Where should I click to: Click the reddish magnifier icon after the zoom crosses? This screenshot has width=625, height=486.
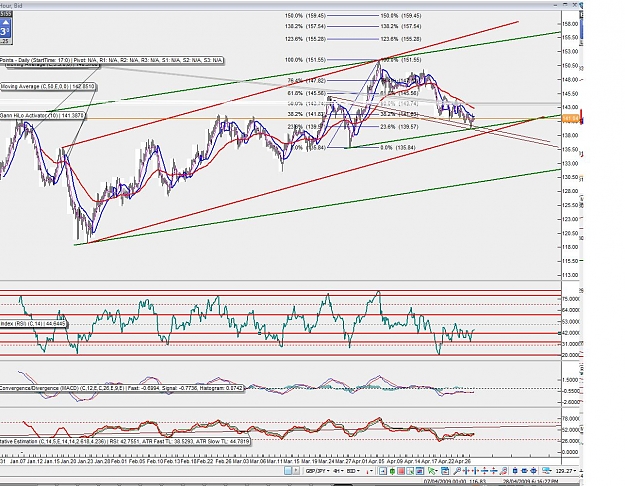503,471
